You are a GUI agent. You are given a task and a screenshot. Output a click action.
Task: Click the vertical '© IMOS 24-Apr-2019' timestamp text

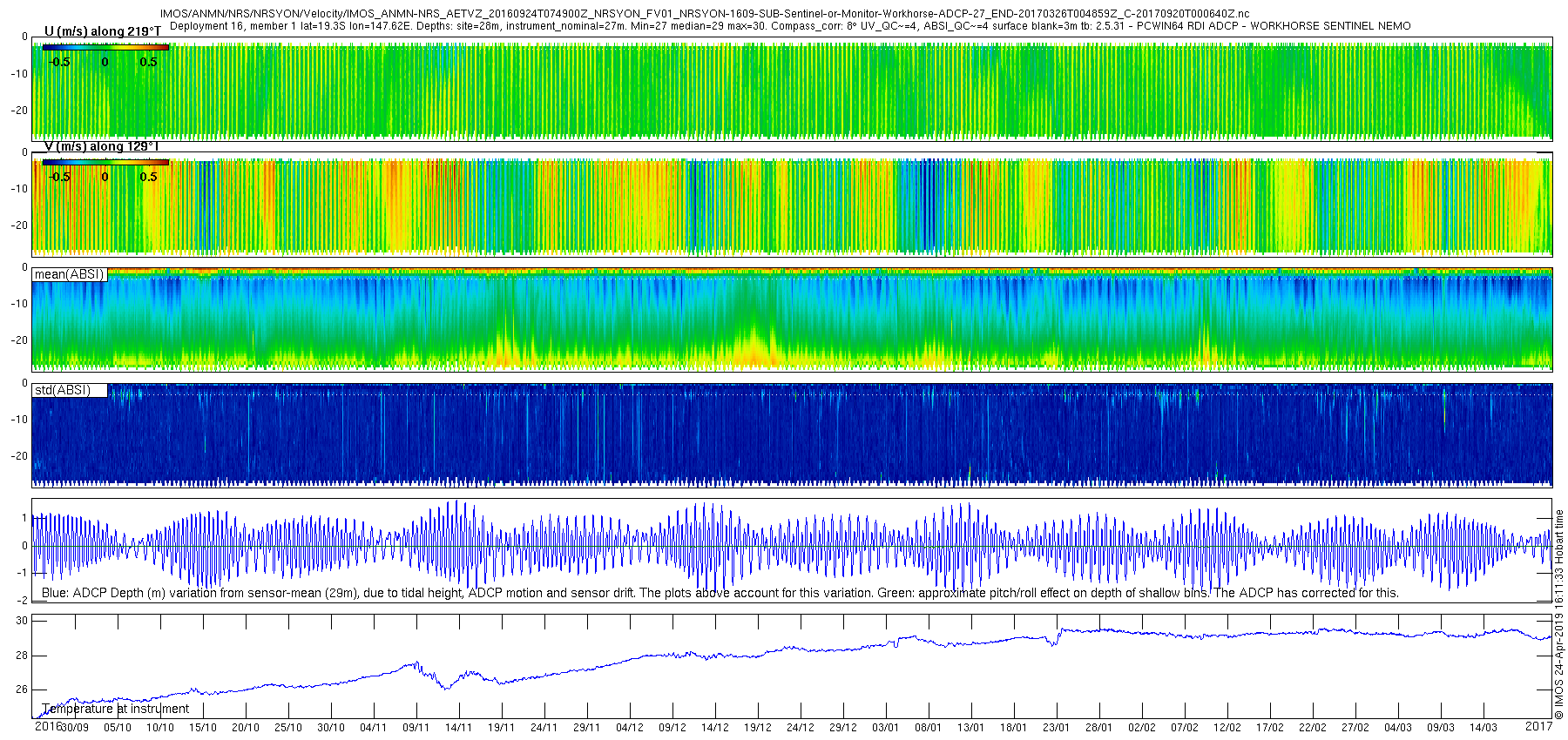click(1559, 615)
